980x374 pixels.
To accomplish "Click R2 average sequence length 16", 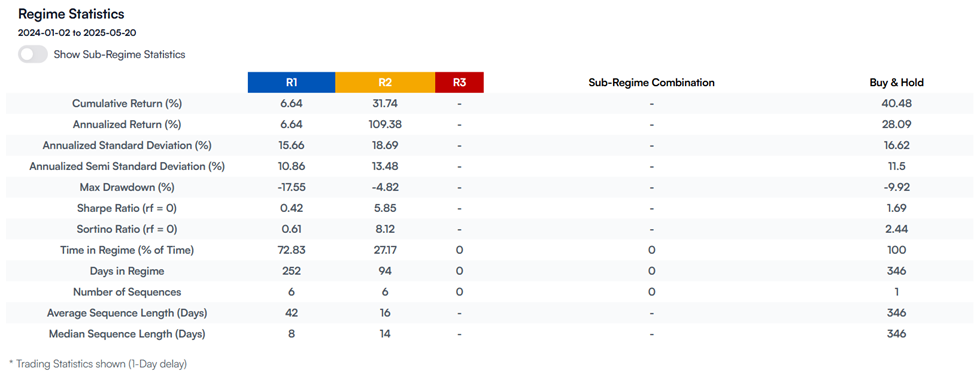I will click(x=385, y=313).
